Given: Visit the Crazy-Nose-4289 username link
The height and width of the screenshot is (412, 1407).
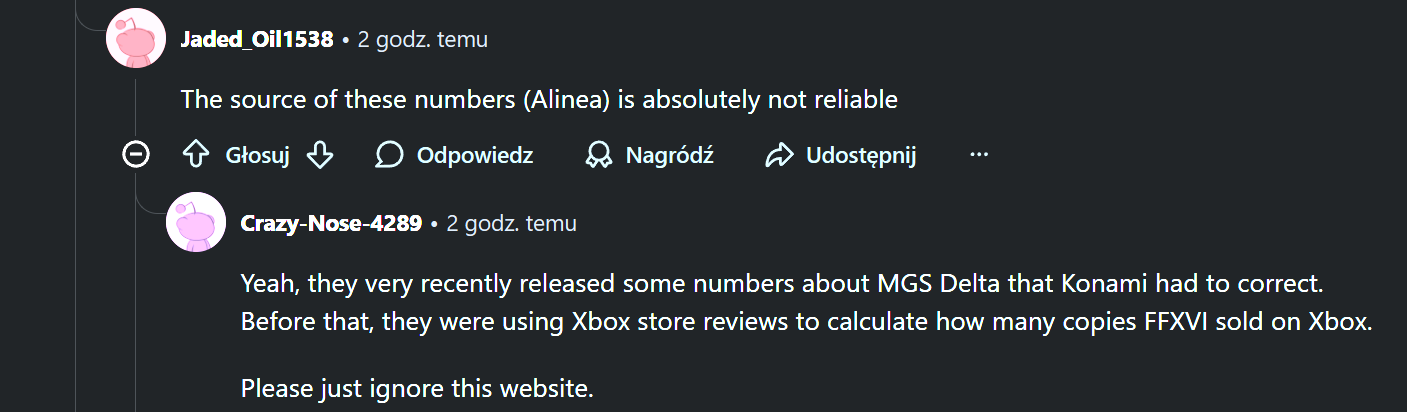Looking at the screenshot, I should click(x=331, y=223).
